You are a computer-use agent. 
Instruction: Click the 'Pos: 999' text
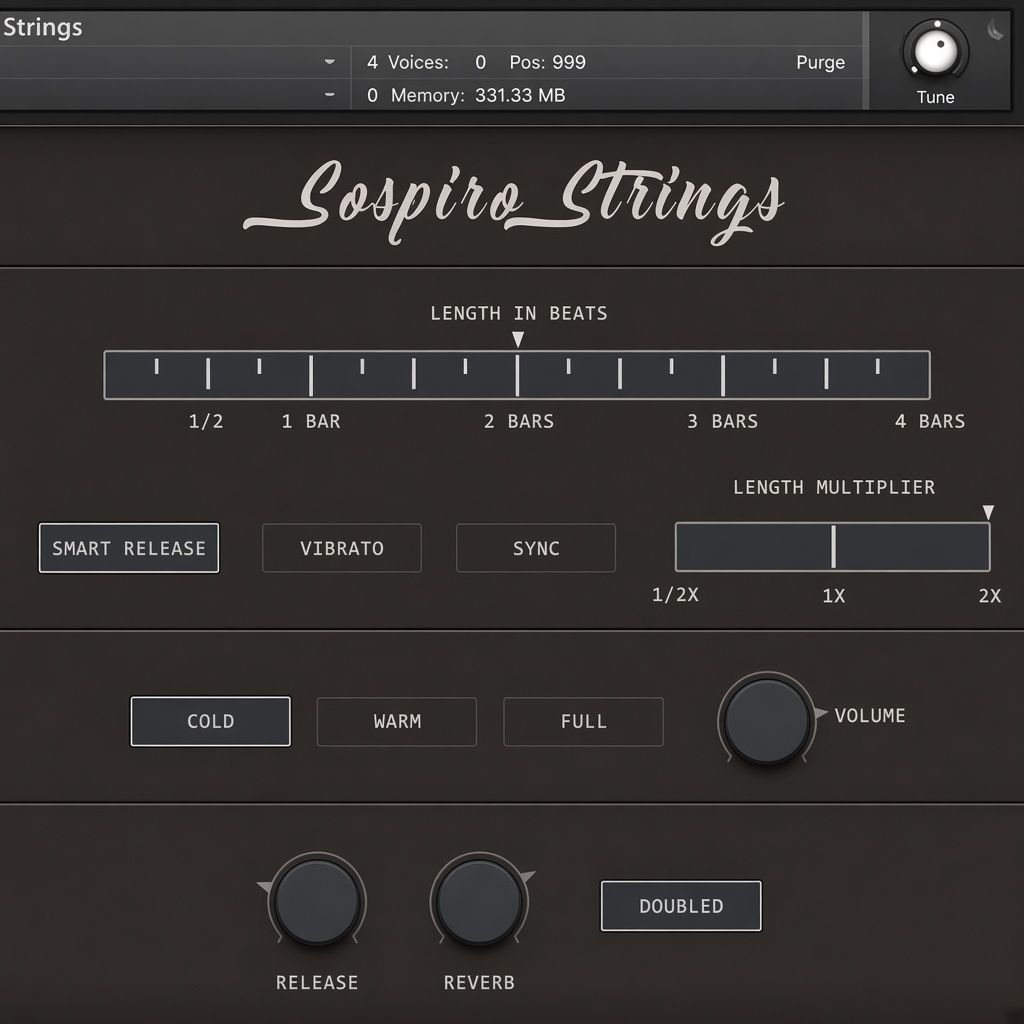pyautogui.click(x=547, y=62)
